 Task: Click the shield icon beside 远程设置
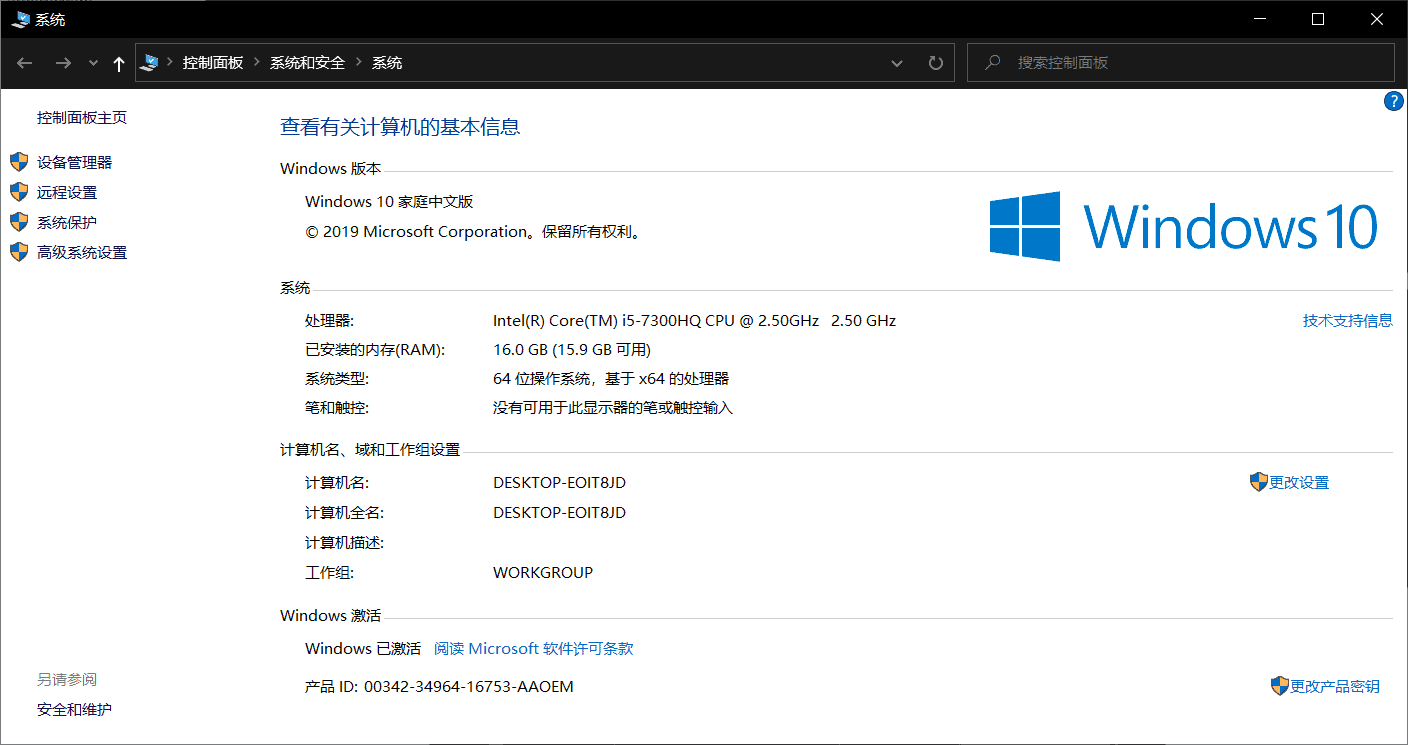(19, 192)
